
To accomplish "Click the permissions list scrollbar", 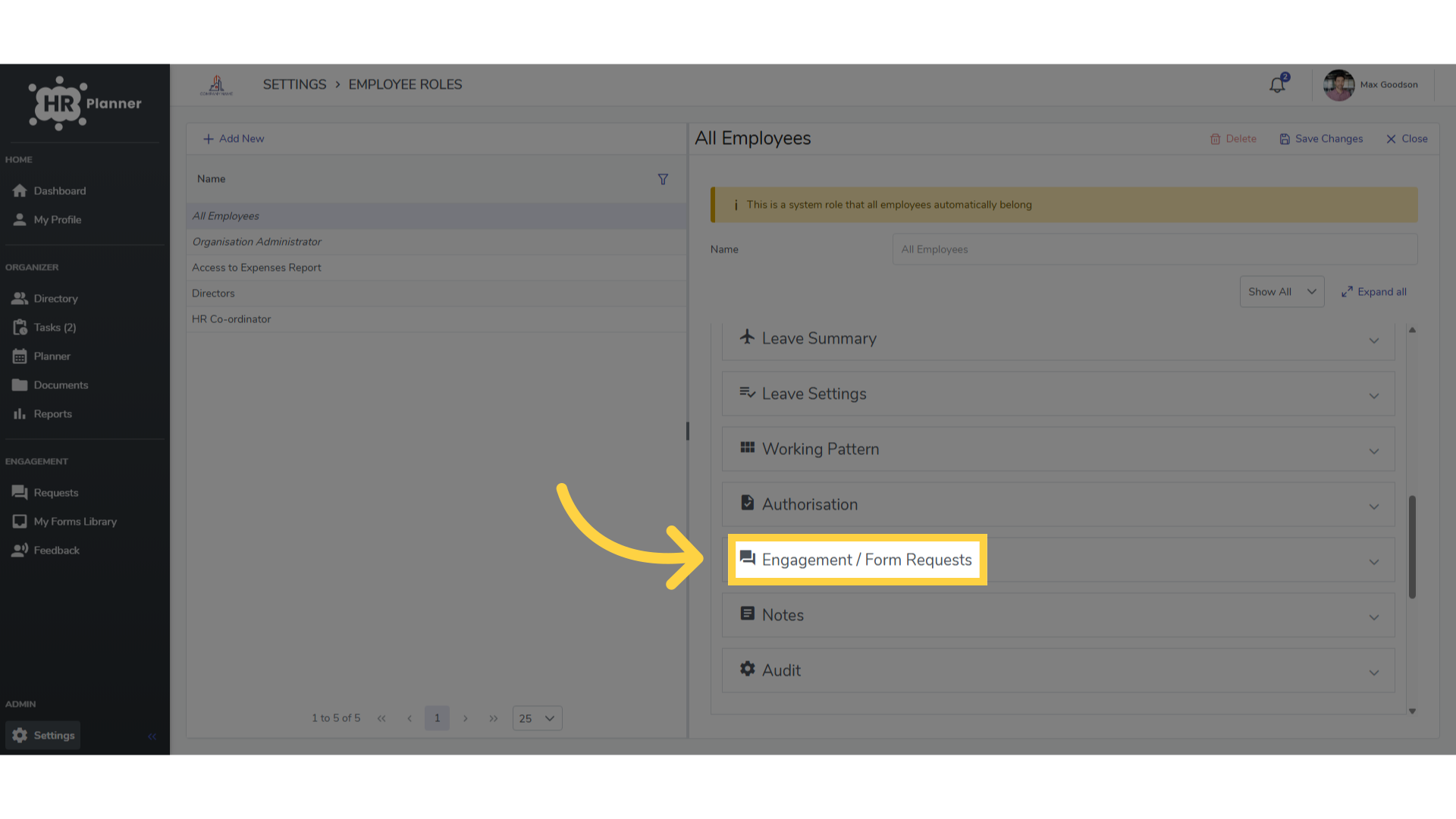I will 1412,547.
